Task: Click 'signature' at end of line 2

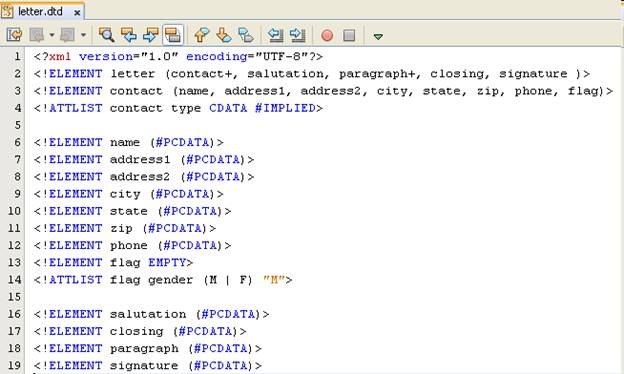Action: [533, 74]
